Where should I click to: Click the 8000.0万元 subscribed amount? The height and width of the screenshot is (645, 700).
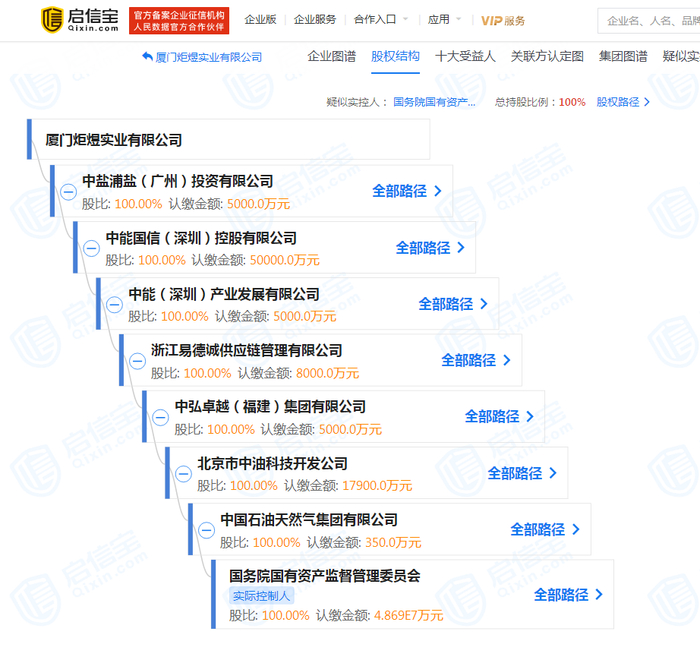(x=327, y=373)
